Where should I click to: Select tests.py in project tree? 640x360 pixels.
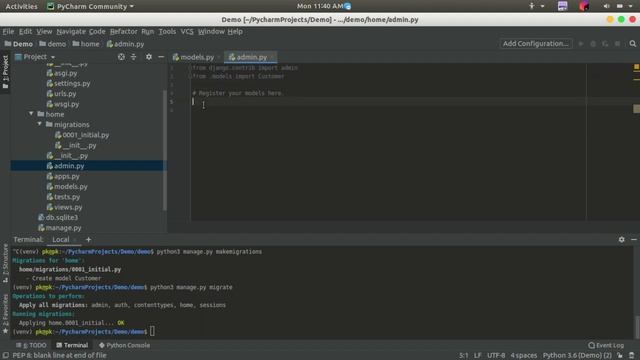pos(67,197)
